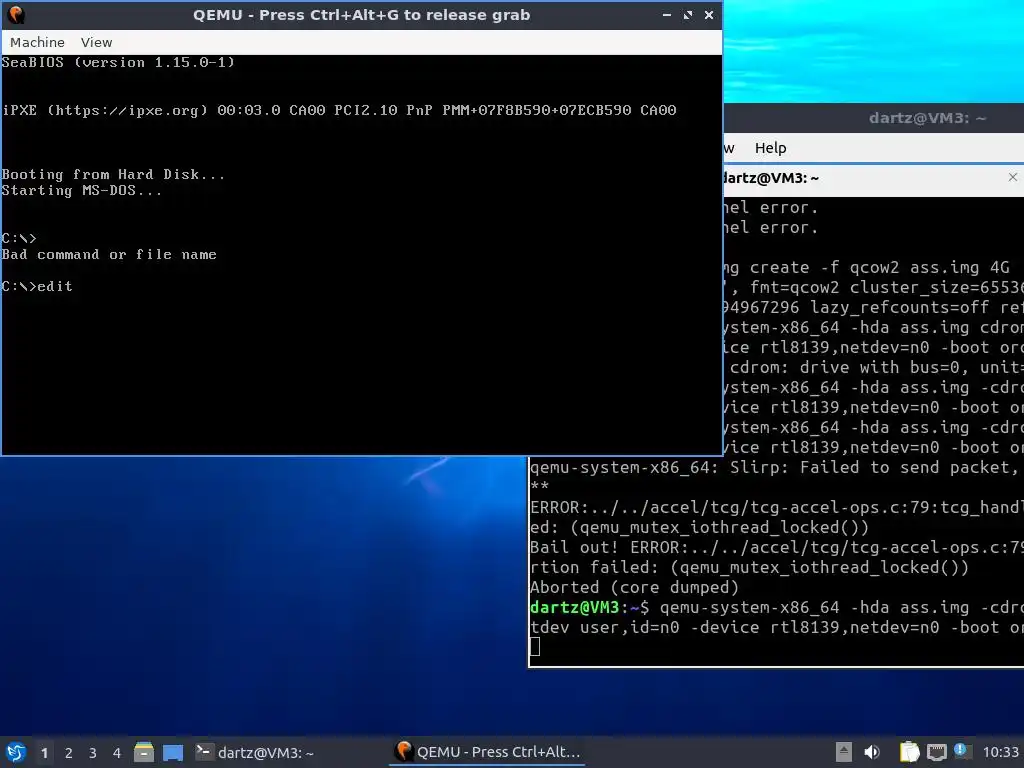The image size is (1024, 768).
Task: Switch to workspace 3 in the pager
Action: pyautogui.click(x=93, y=753)
